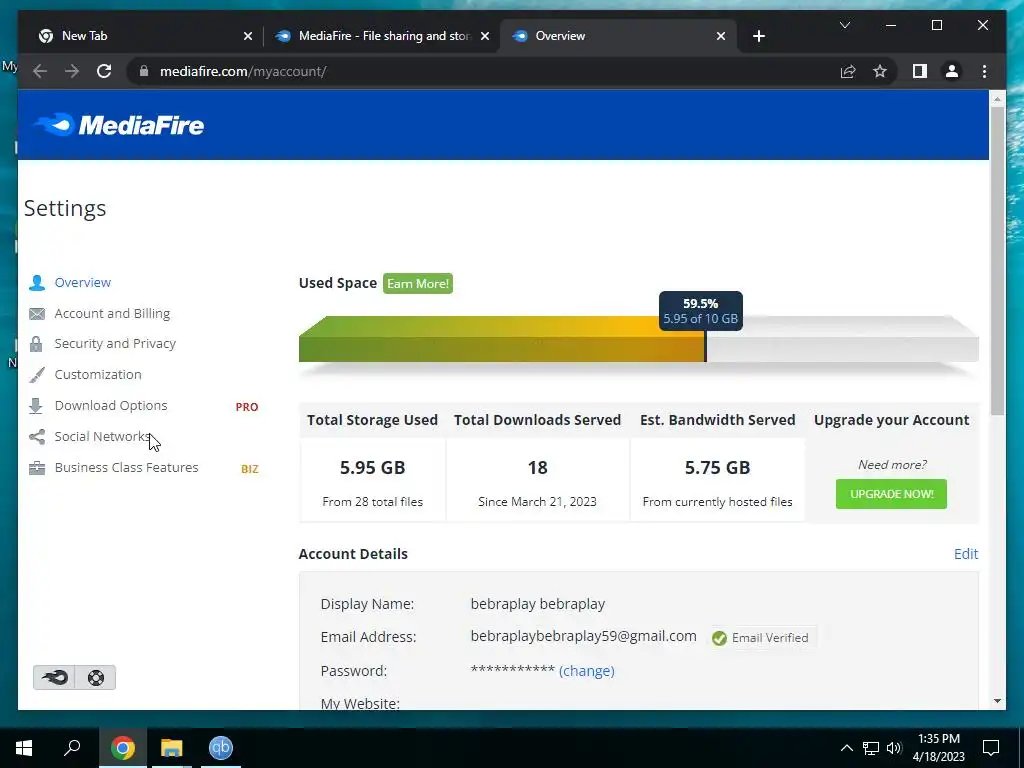Click the volume icon in system tray

point(894,748)
